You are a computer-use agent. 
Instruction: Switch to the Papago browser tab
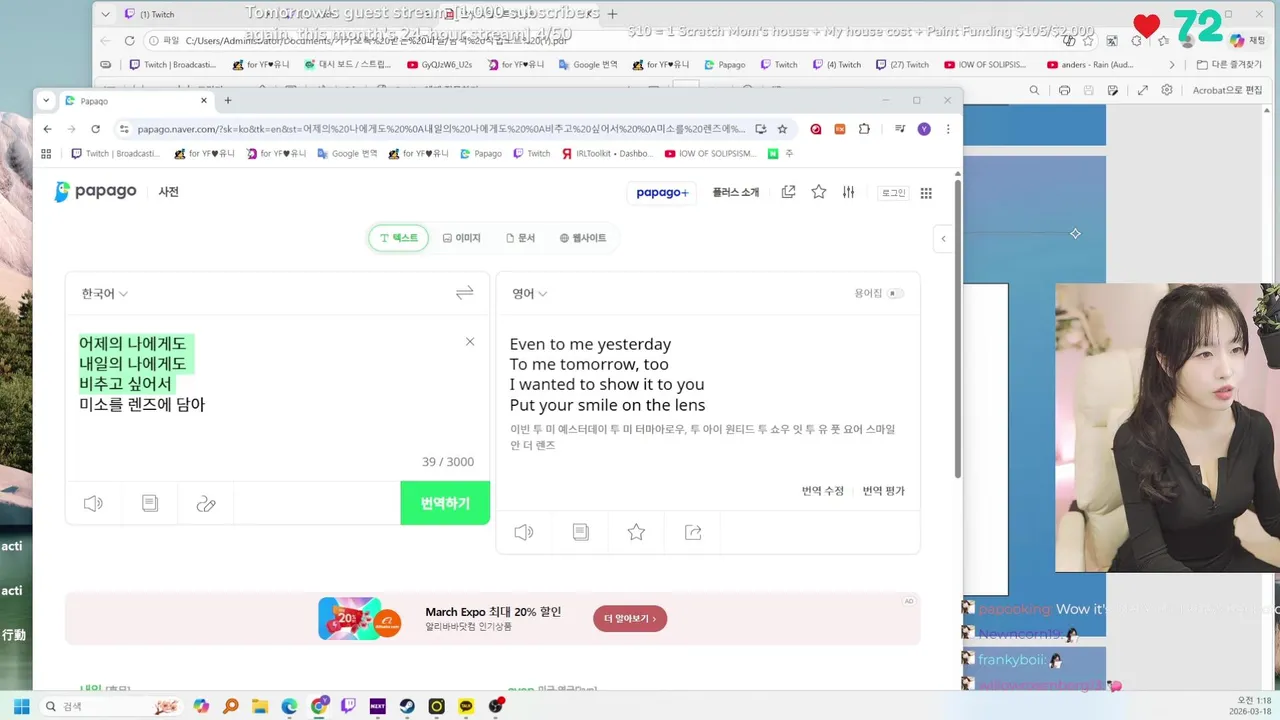135,101
